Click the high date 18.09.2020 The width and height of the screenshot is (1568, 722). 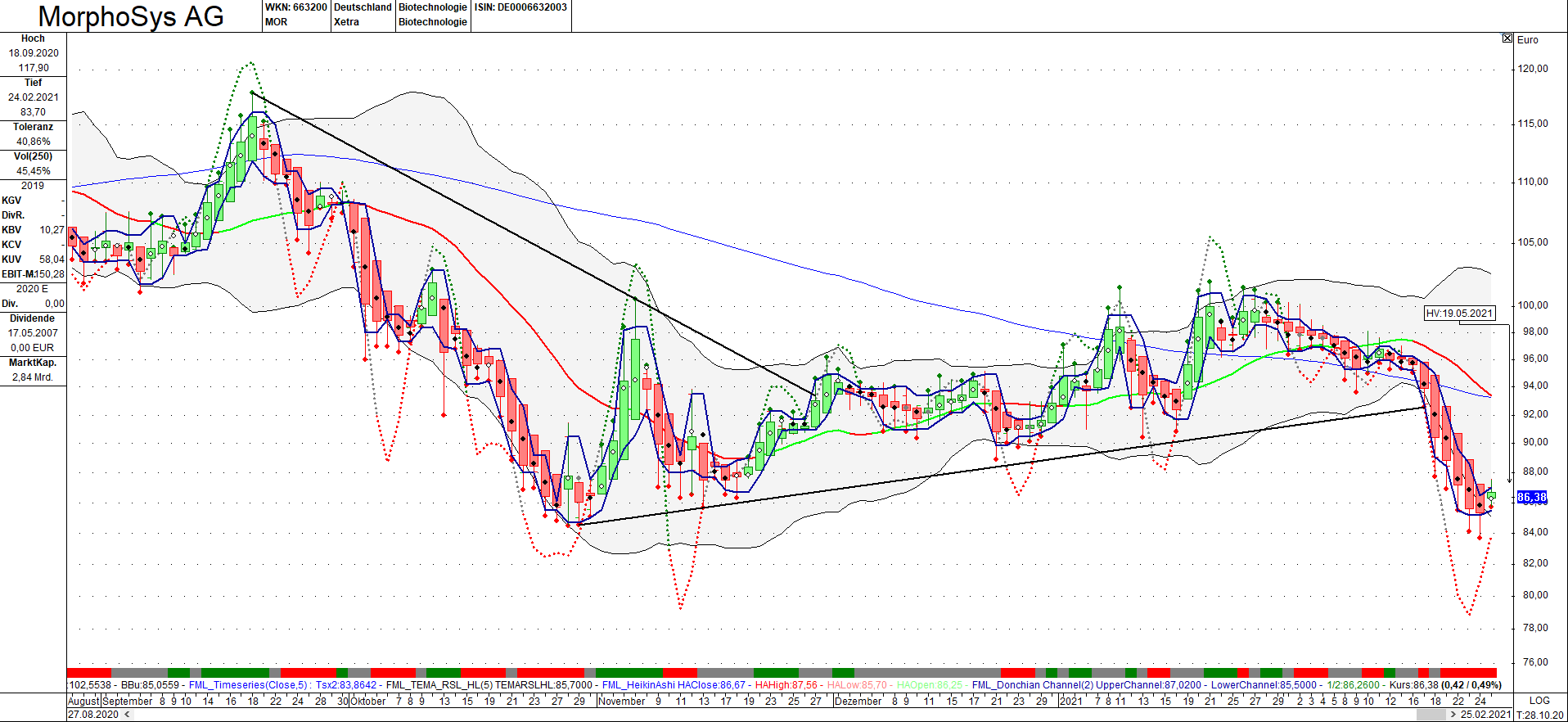(34, 53)
